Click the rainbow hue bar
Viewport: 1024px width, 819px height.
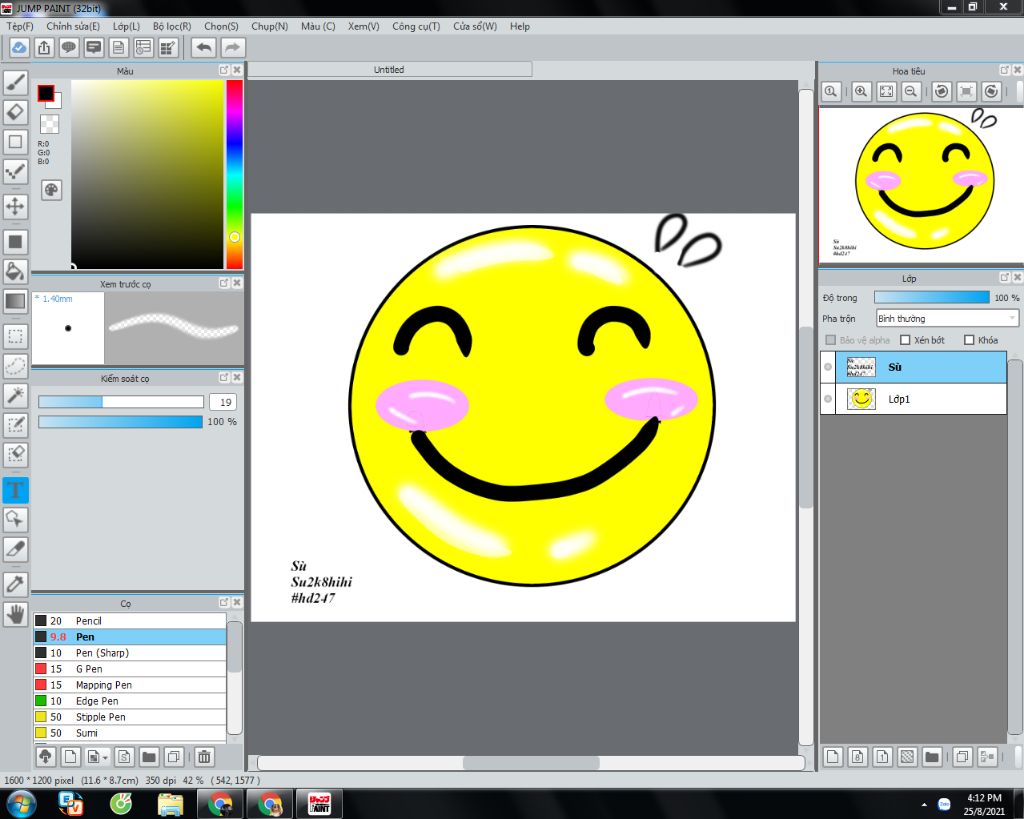[x=234, y=174]
